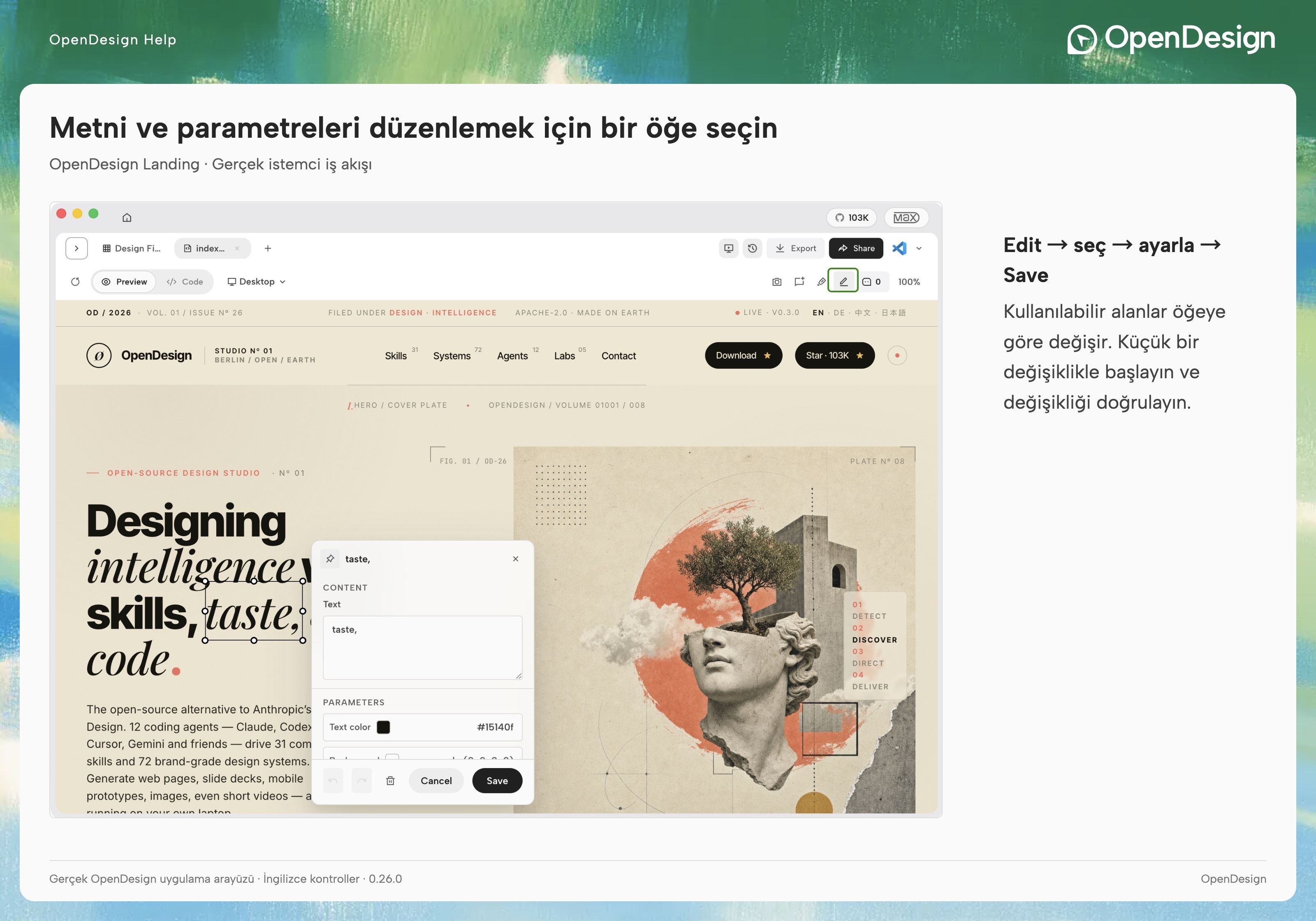Image resolution: width=1316 pixels, height=921 pixels.
Task: Activate the highlighted Edit pencil tool
Action: (843, 281)
